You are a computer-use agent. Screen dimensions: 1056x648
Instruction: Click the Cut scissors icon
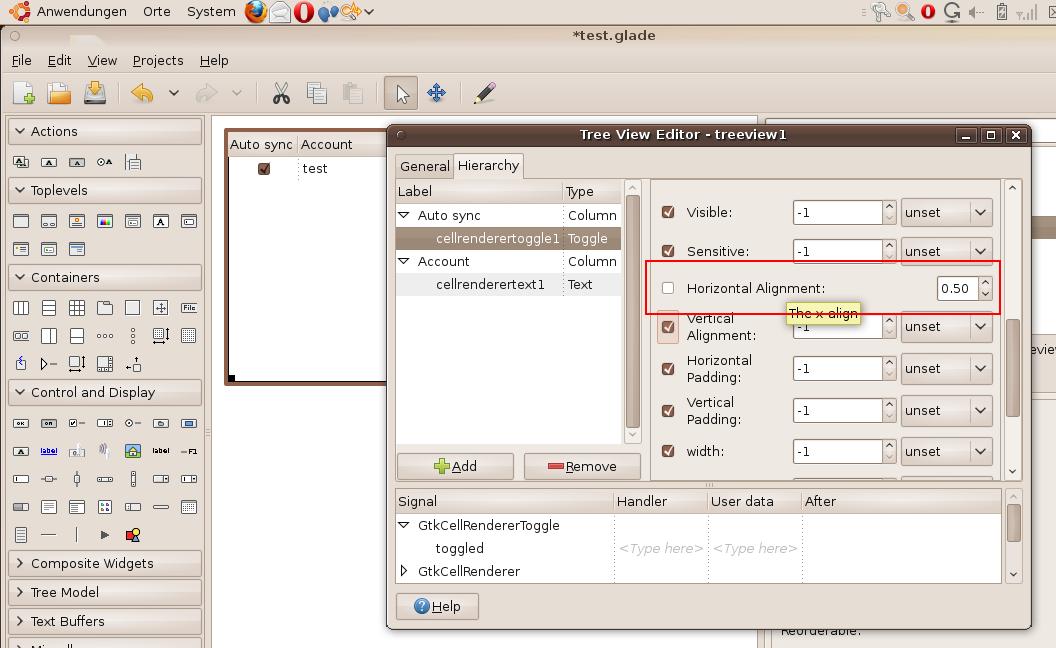click(281, 94)
